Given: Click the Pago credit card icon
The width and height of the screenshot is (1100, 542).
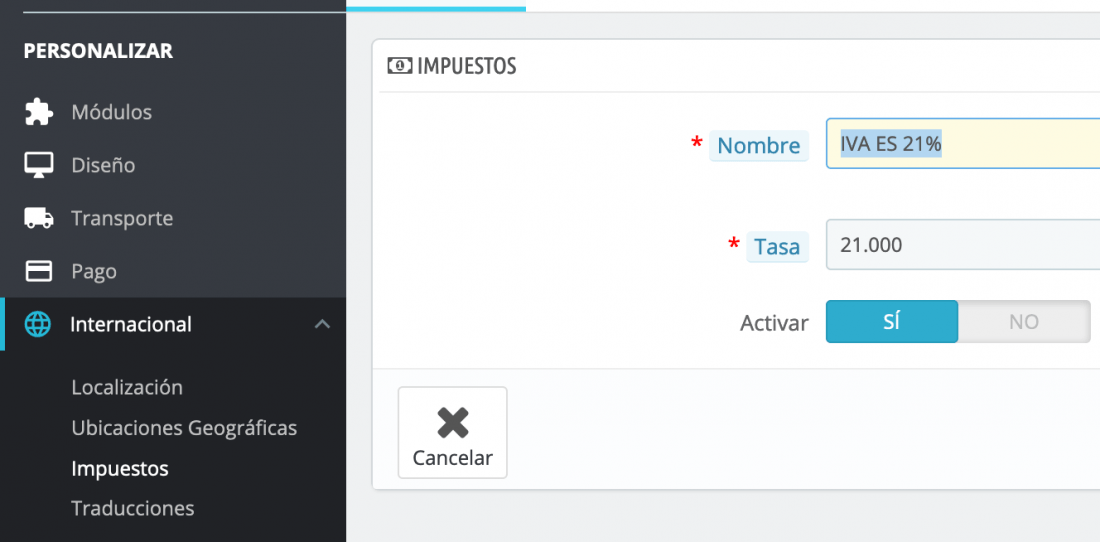Looking at the screenshot, I should 39,271.
